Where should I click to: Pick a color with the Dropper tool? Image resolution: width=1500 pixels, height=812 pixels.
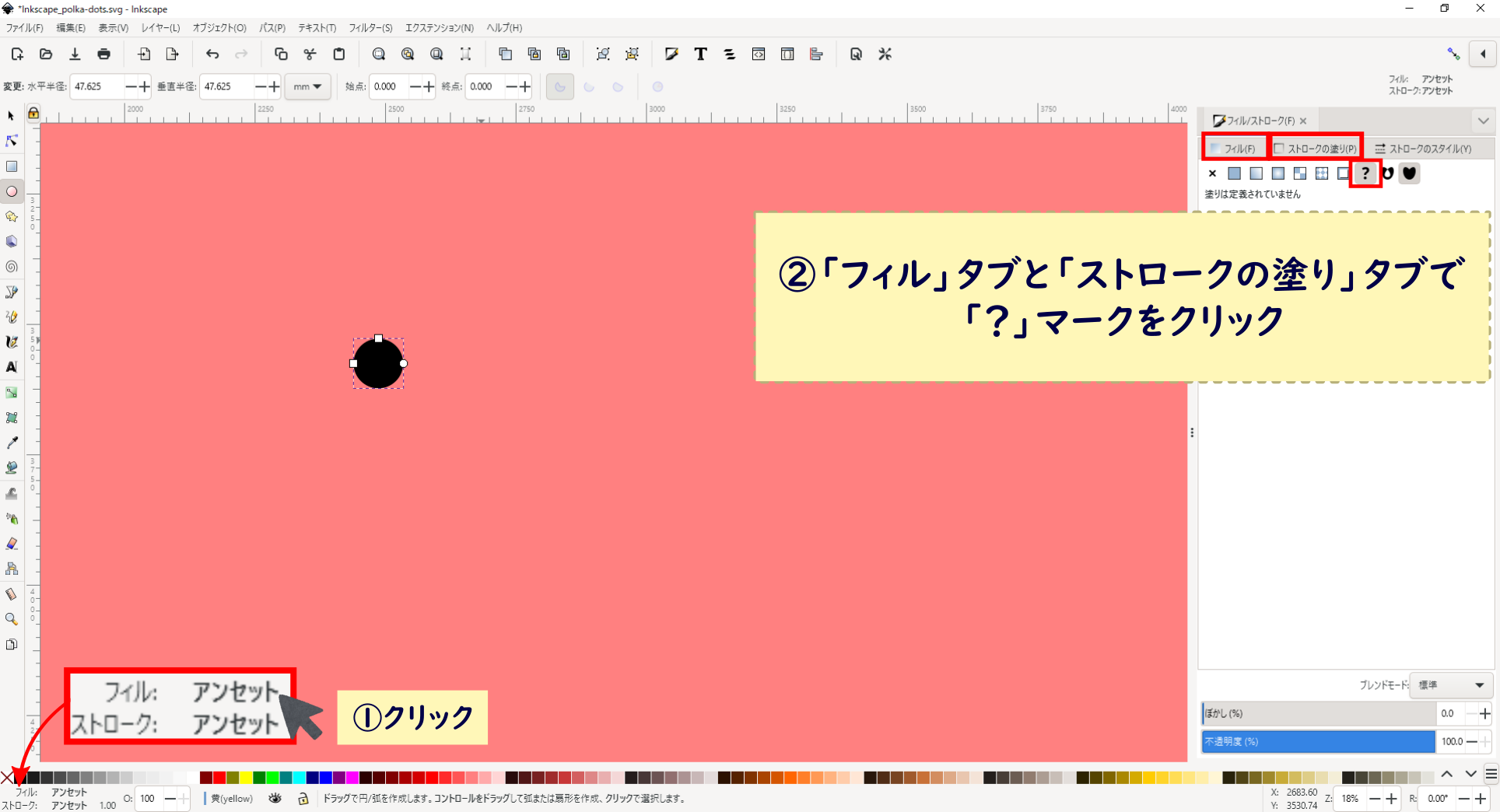(x=12, y=443)
